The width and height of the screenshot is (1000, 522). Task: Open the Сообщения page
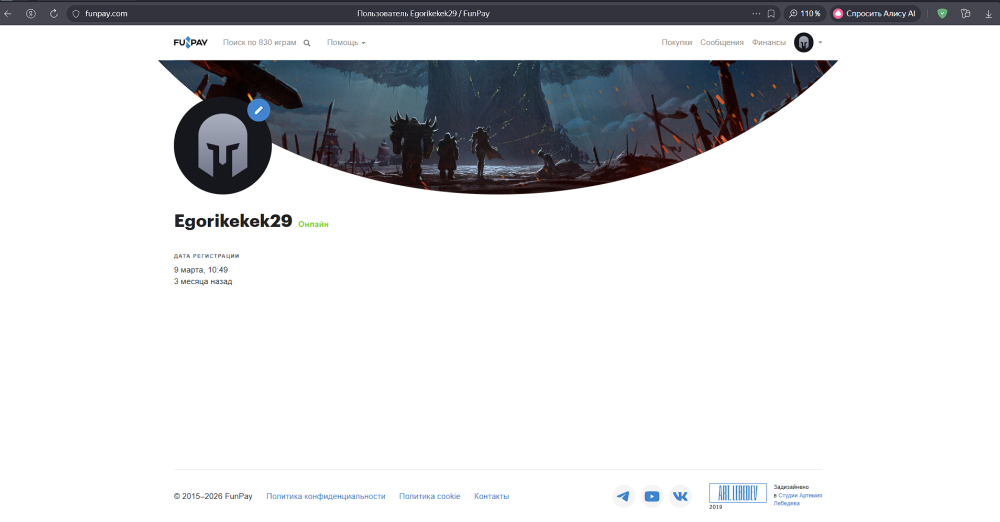[x=722, y=42]
